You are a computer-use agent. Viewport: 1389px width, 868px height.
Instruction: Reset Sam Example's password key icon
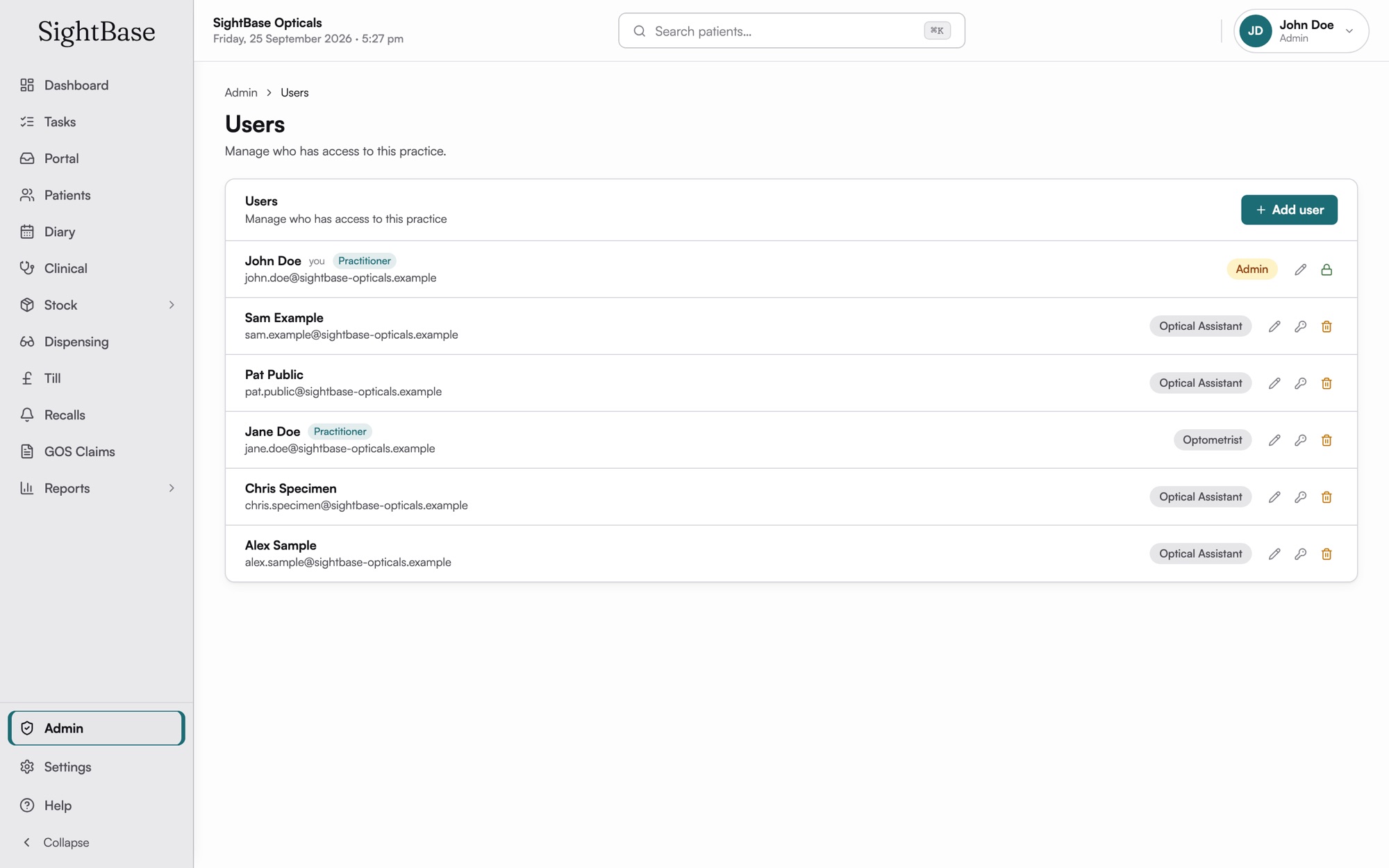click(1300, 326)
